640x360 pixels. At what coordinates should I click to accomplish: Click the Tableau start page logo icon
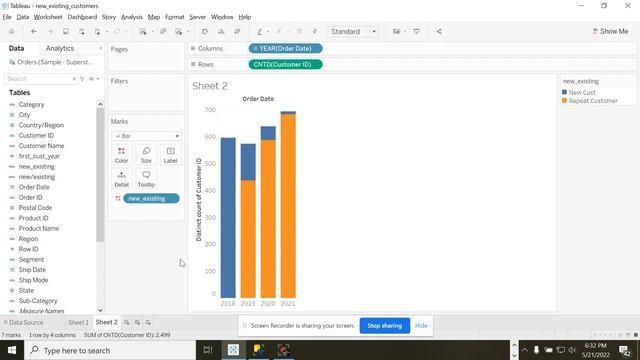(x=12, y=31)
